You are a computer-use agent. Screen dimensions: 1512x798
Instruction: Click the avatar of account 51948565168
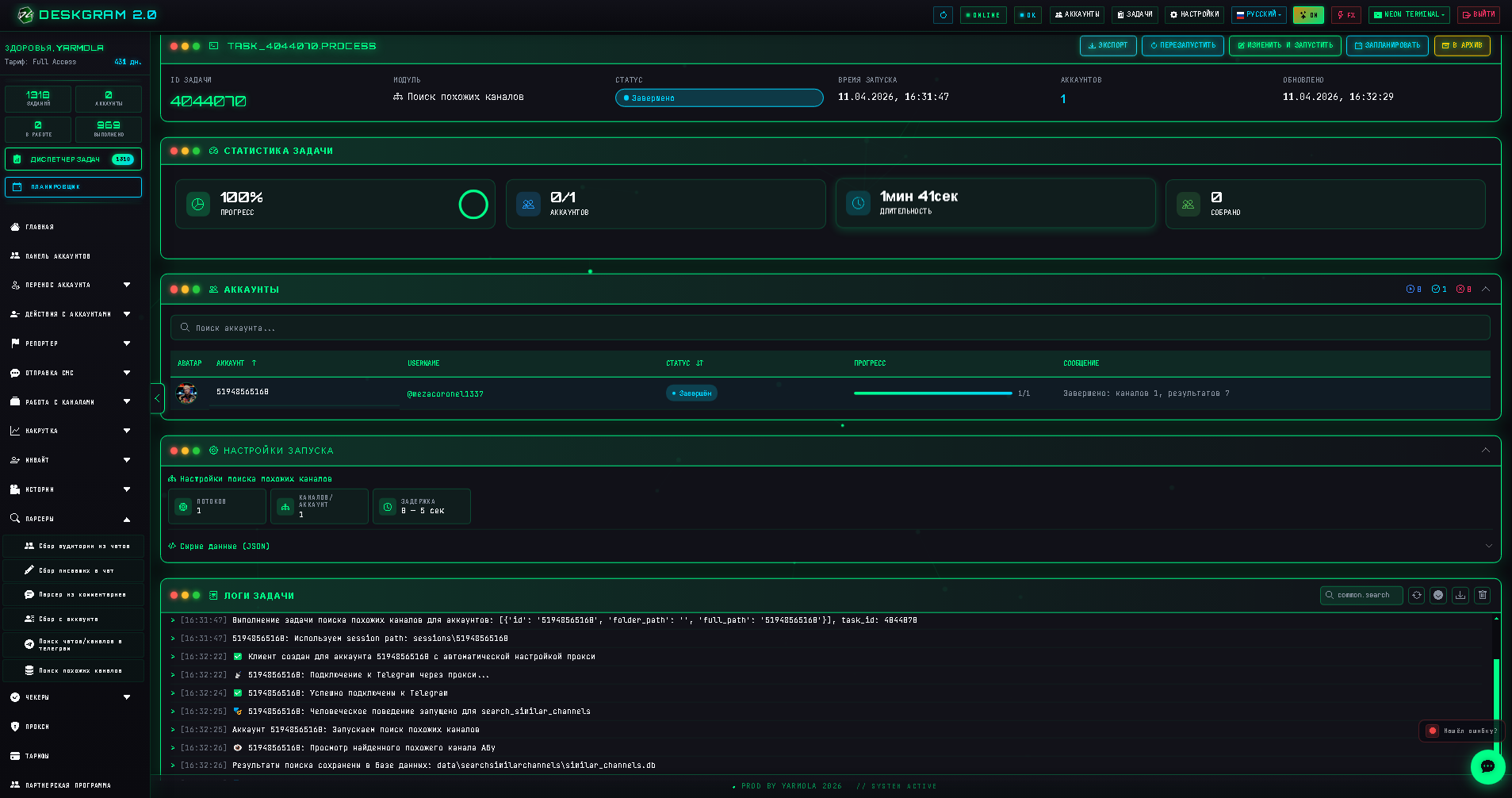click(x=187, y=393)
